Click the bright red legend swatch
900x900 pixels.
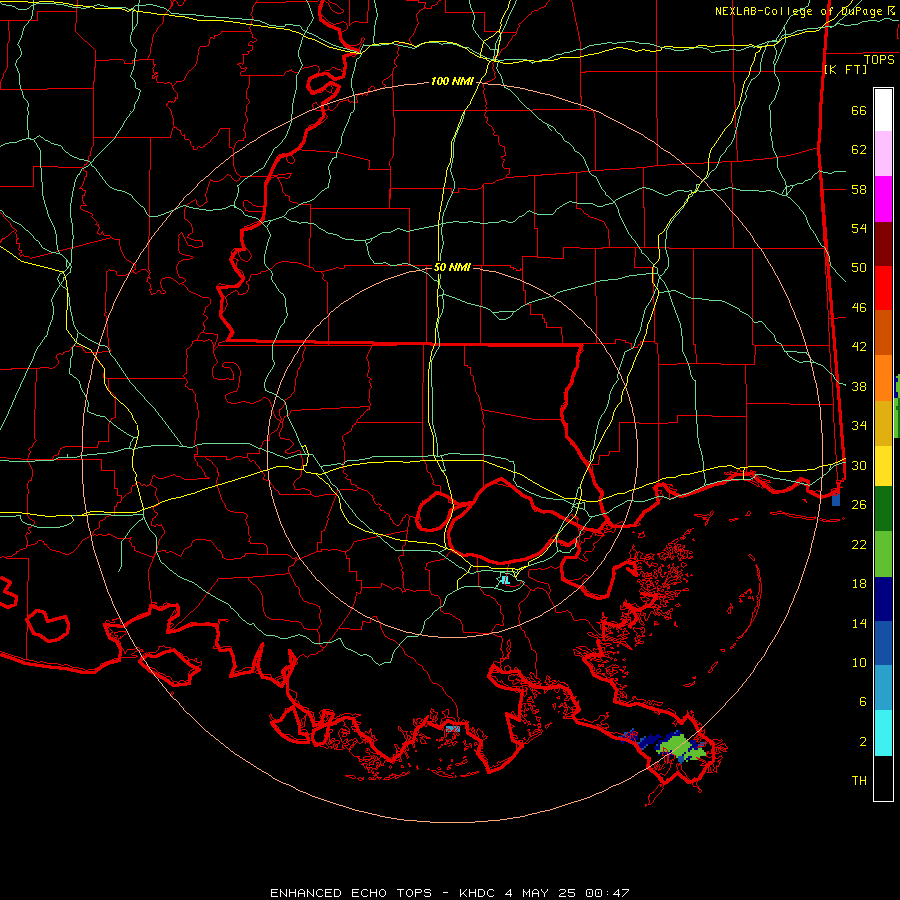click(883, 288)
